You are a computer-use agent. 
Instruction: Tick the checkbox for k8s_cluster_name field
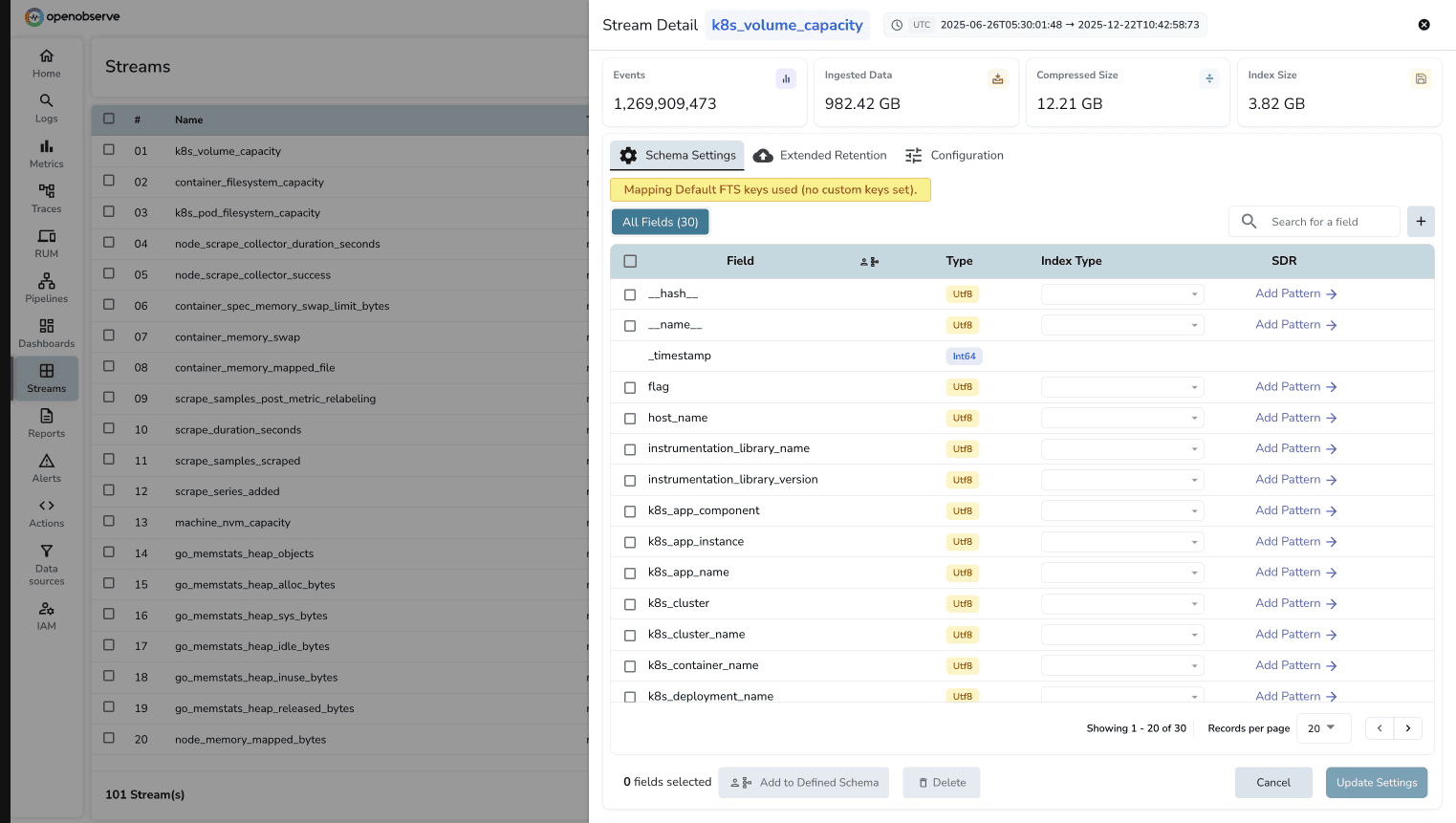[629, 635]
